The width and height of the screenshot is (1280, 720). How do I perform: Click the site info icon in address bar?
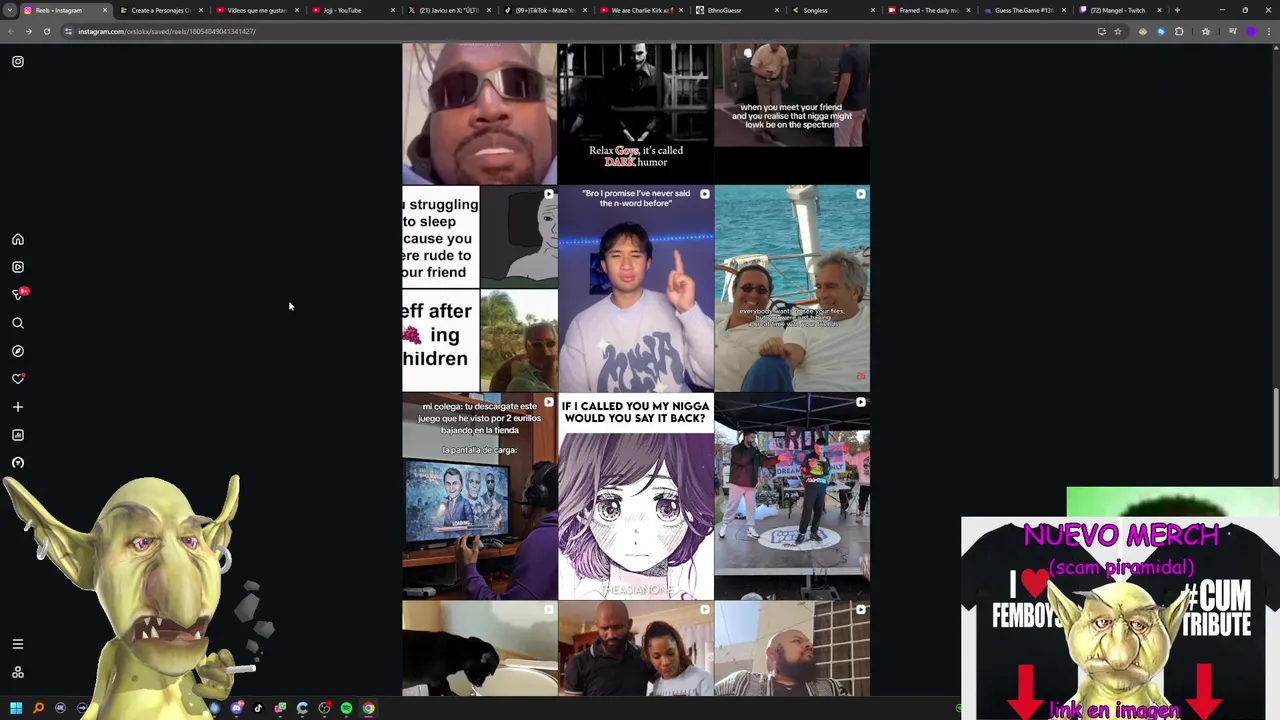[x=68, y=31]
